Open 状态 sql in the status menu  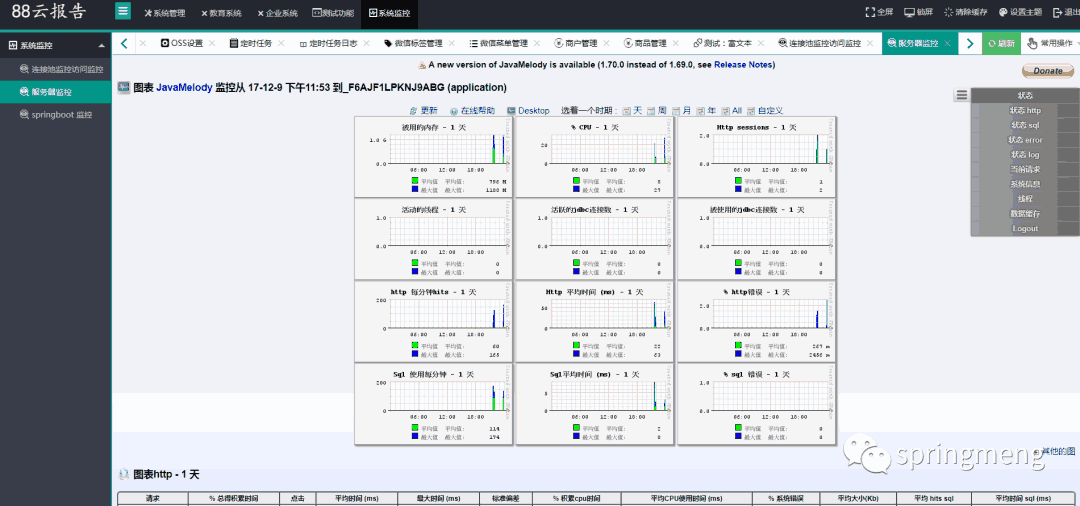(1026, 125)
